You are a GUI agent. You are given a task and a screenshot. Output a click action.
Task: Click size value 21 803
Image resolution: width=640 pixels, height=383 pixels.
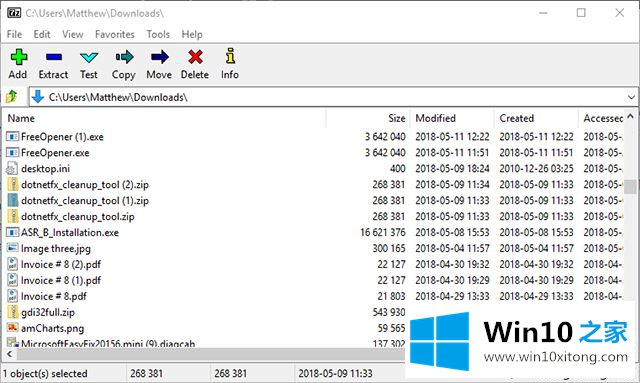click(391, 296)
